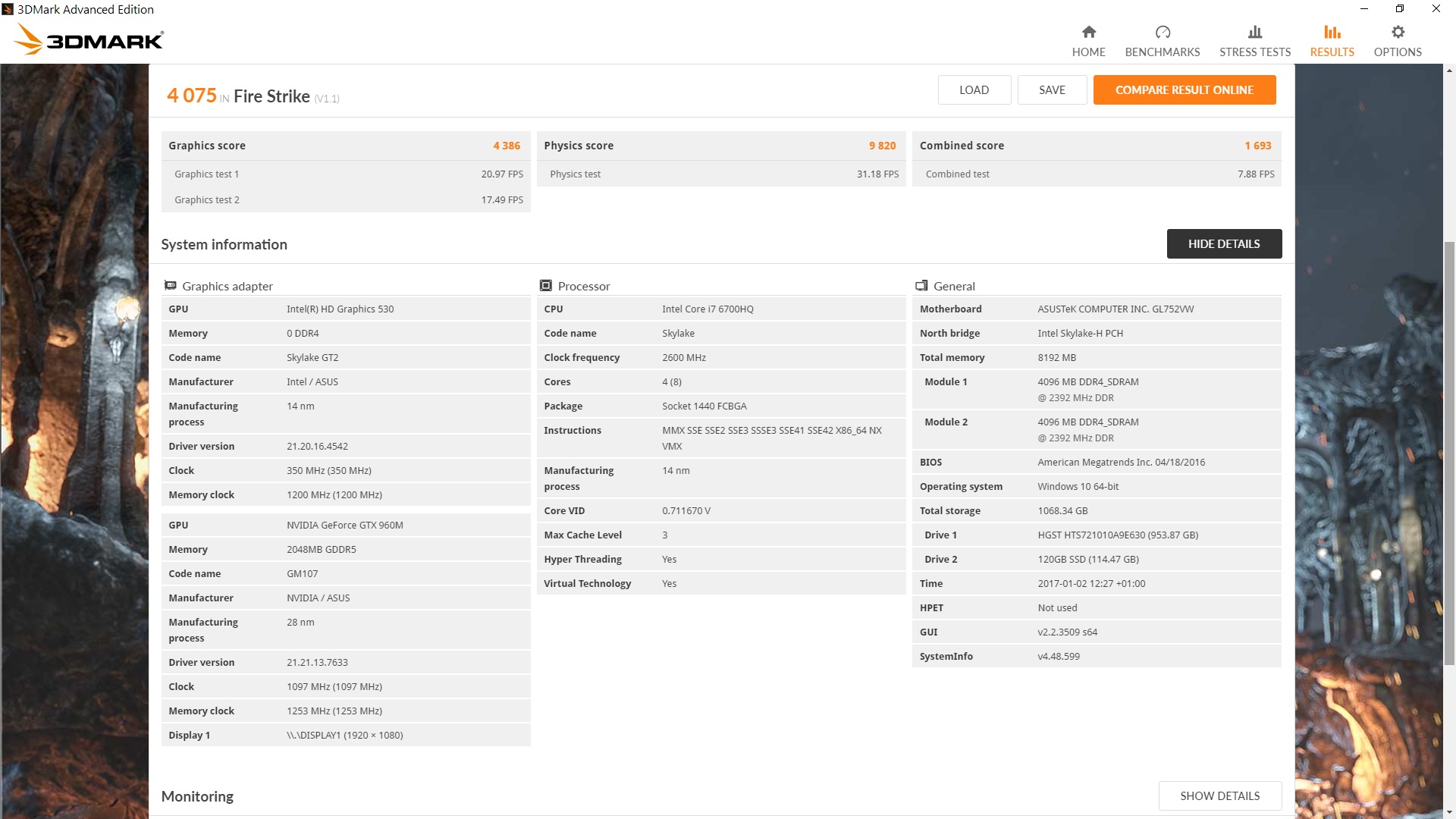The width and height of the screenshot is (1456, 819).
Task: Click the Clock frequency 2600 MHz value
Action: tap(683, 357)
